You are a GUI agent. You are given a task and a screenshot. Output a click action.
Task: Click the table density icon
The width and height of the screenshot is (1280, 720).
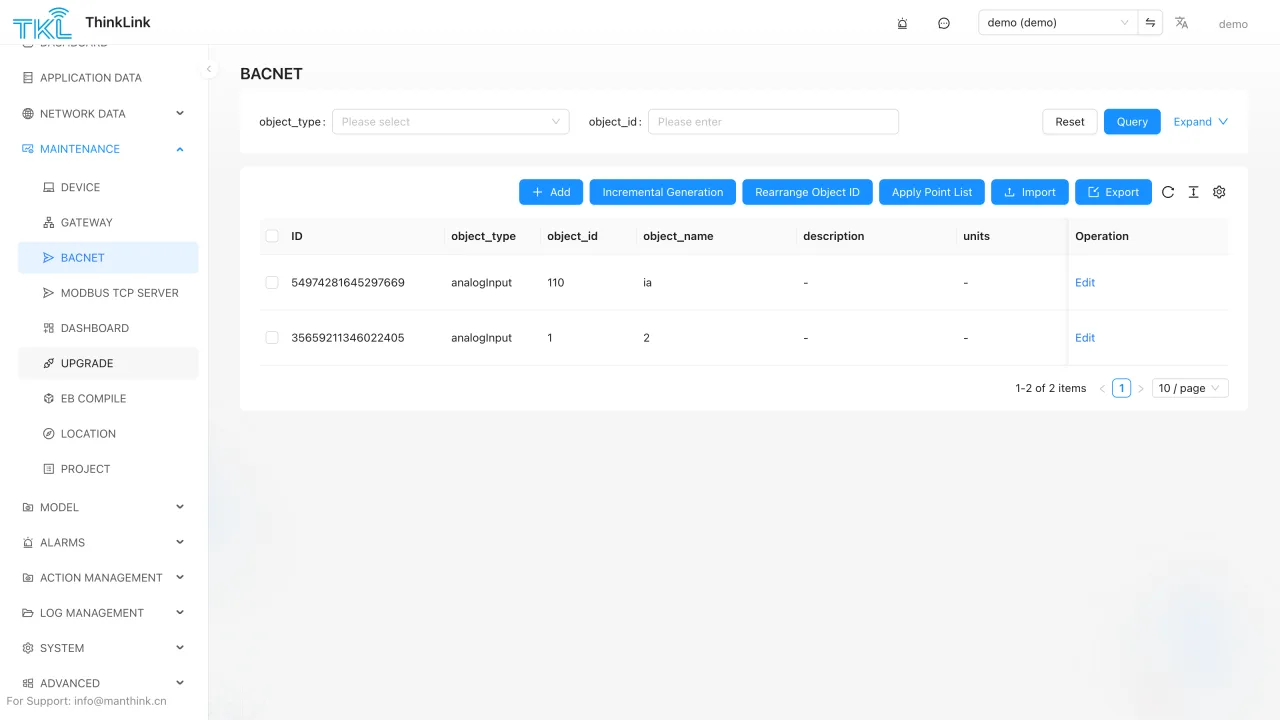tap(1193, 192)
